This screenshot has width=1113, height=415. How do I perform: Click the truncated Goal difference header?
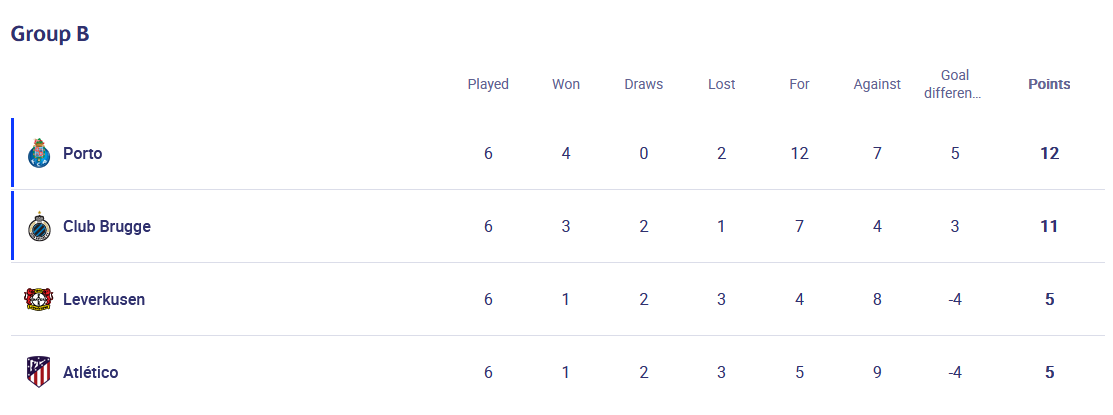pyautogui.click(x=955, y=84)
